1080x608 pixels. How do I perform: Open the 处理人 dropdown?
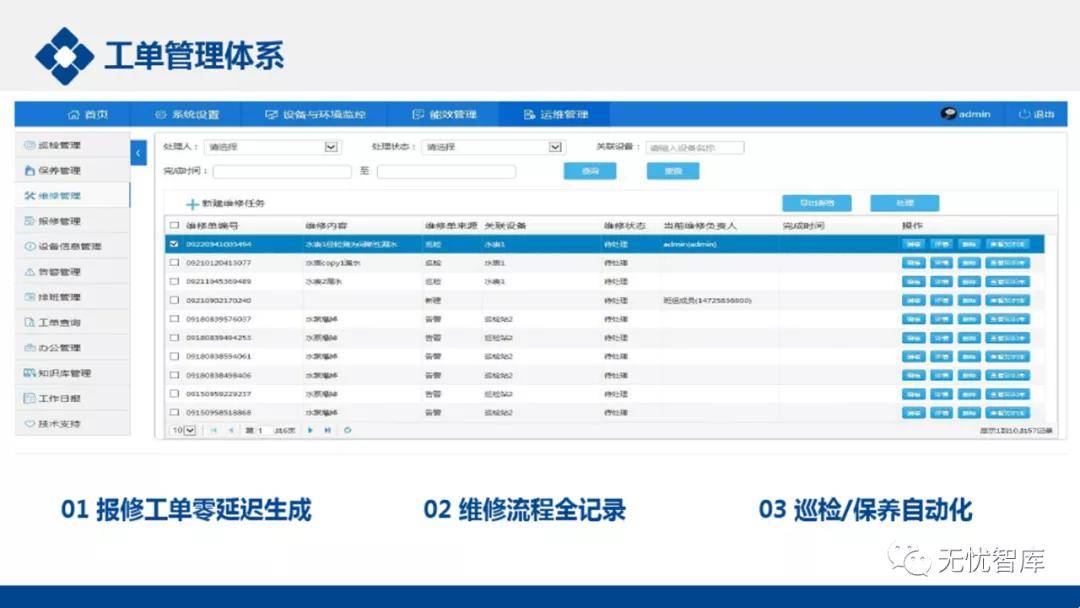point(331,147)
